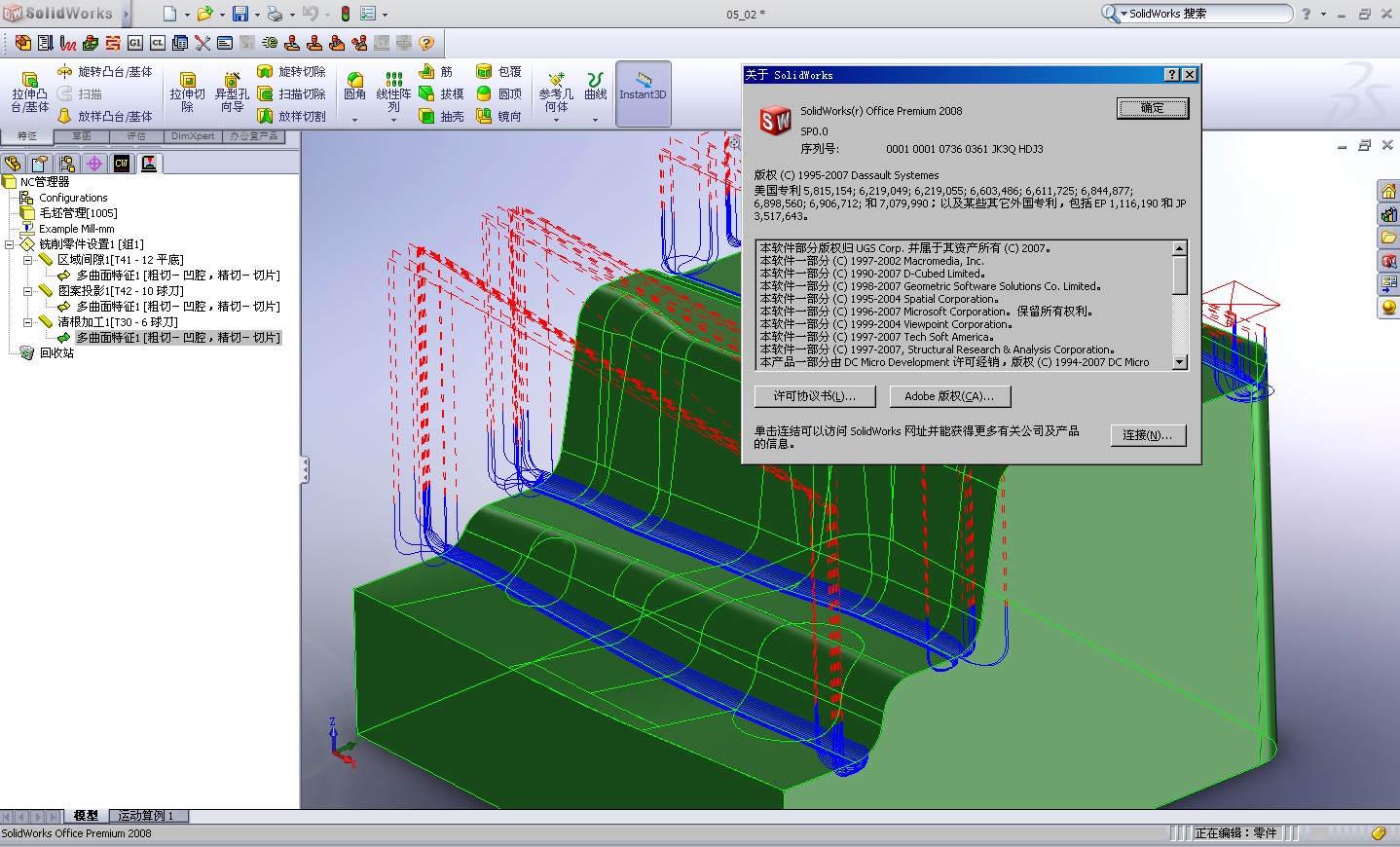Expand the 曲线 curves dropdown arrow
Image resolution: width=1400 pixels, height=847 pixels.
click(x=596, y=120)
